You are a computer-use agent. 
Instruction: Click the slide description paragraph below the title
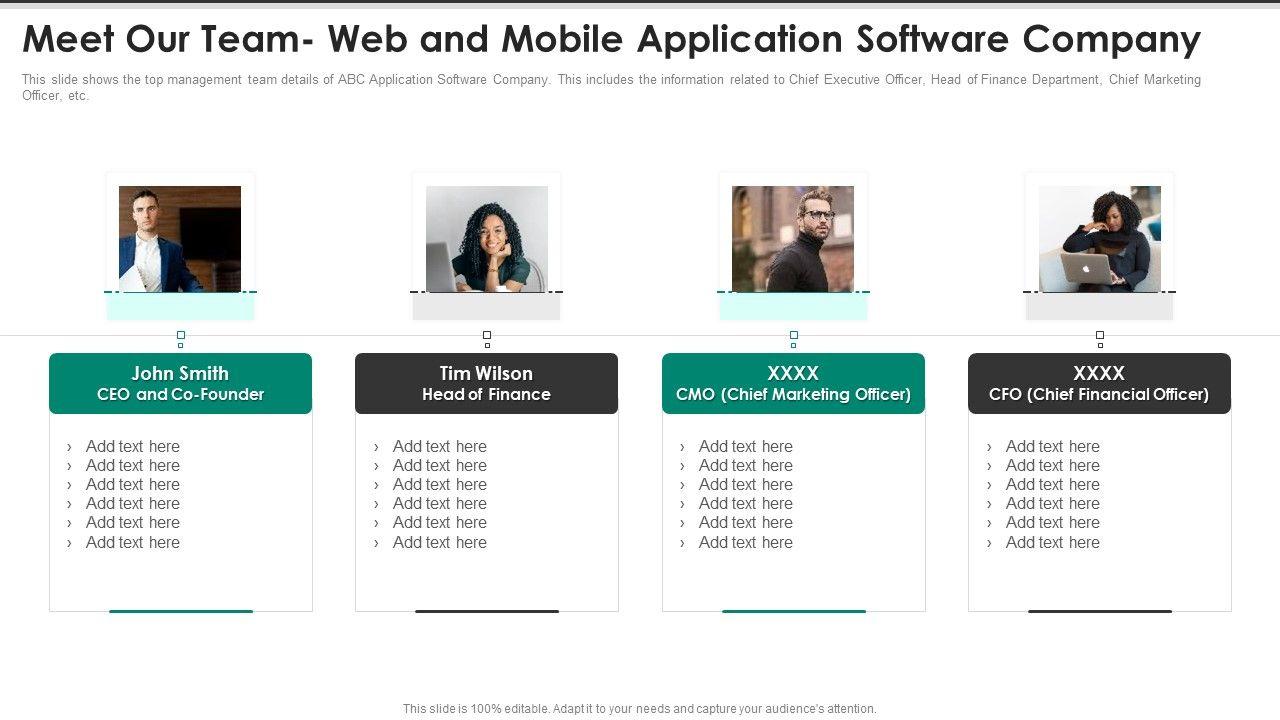coord(611,87)
